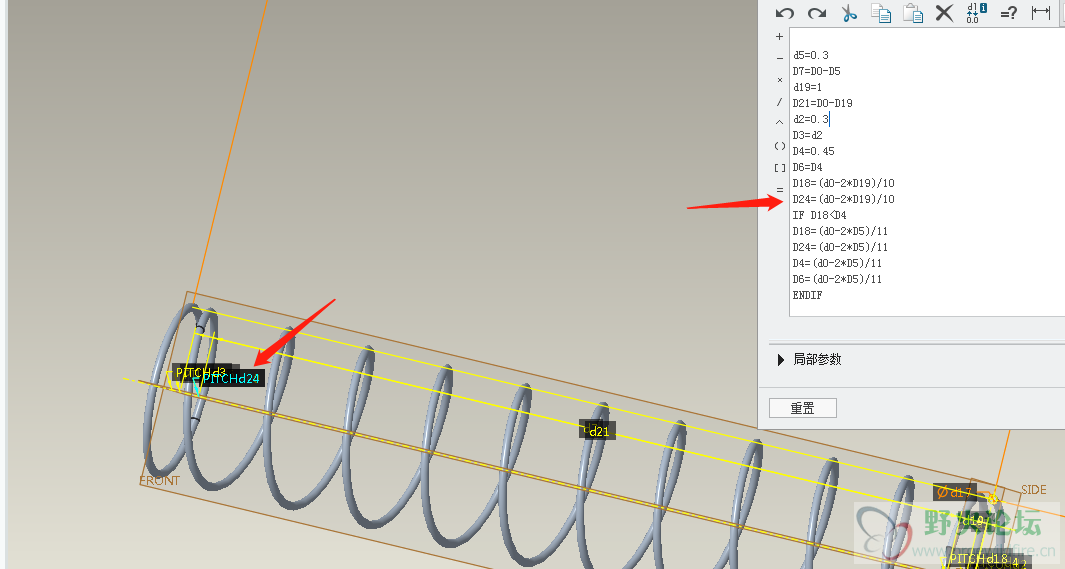Select the D6=(d0-2*D5)/11 line
The width and height of the screenshot is (1065, 569).
[x=837, y=279]
